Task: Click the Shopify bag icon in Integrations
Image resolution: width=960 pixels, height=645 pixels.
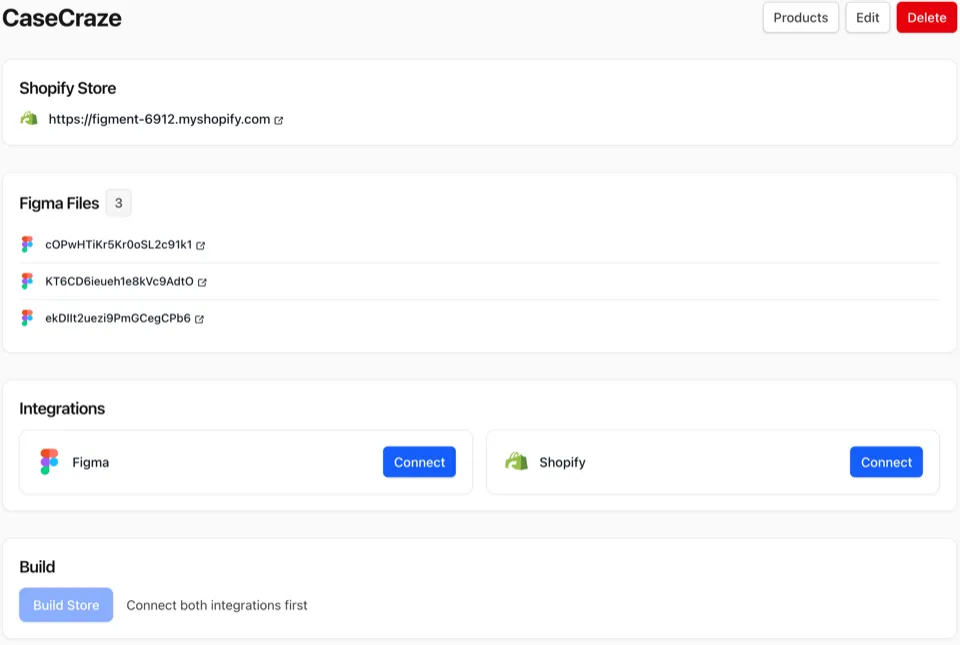Action: pos(516,461)
